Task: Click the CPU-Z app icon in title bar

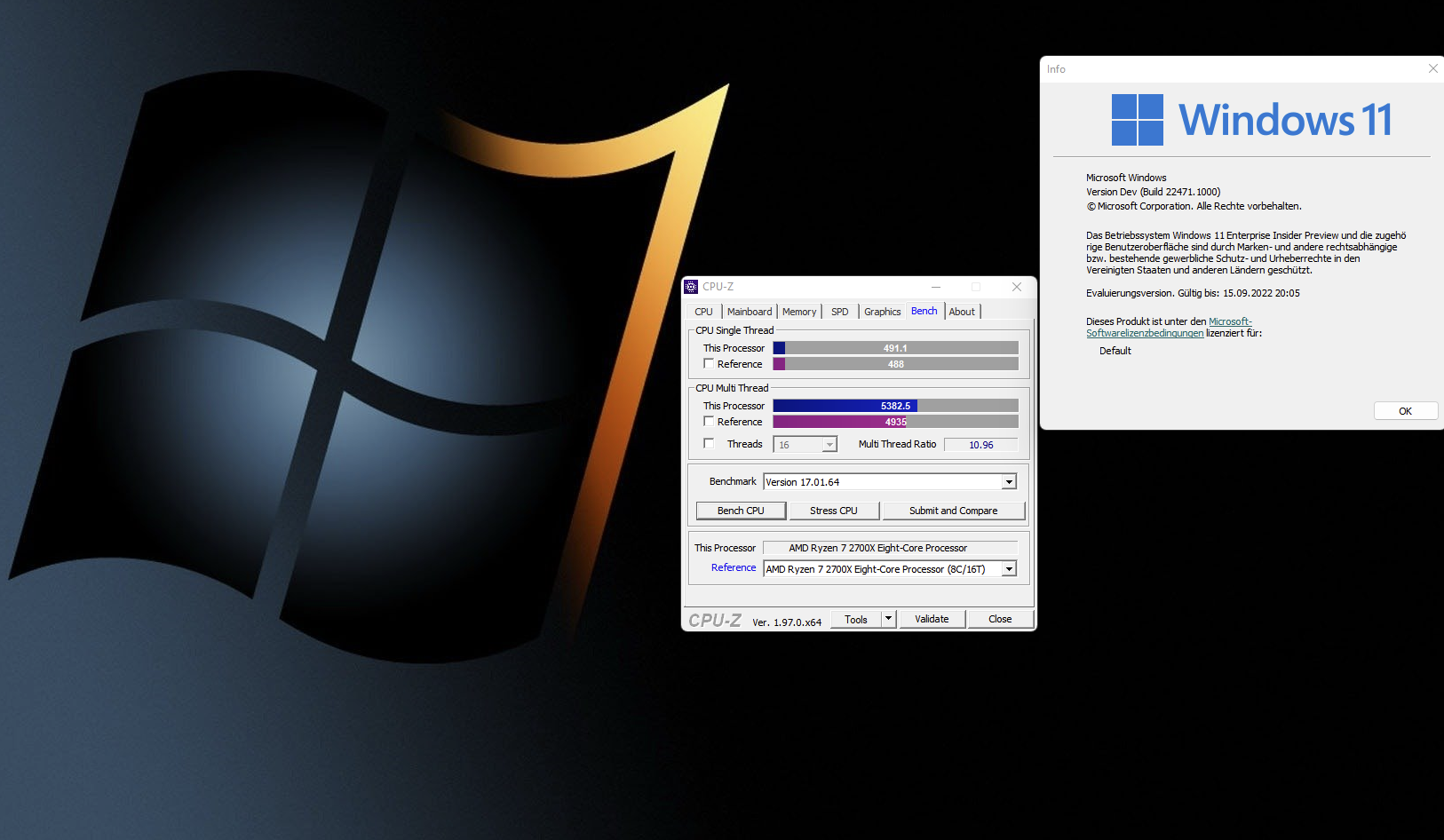Action: pyautogui.click(x=691, y=287)
